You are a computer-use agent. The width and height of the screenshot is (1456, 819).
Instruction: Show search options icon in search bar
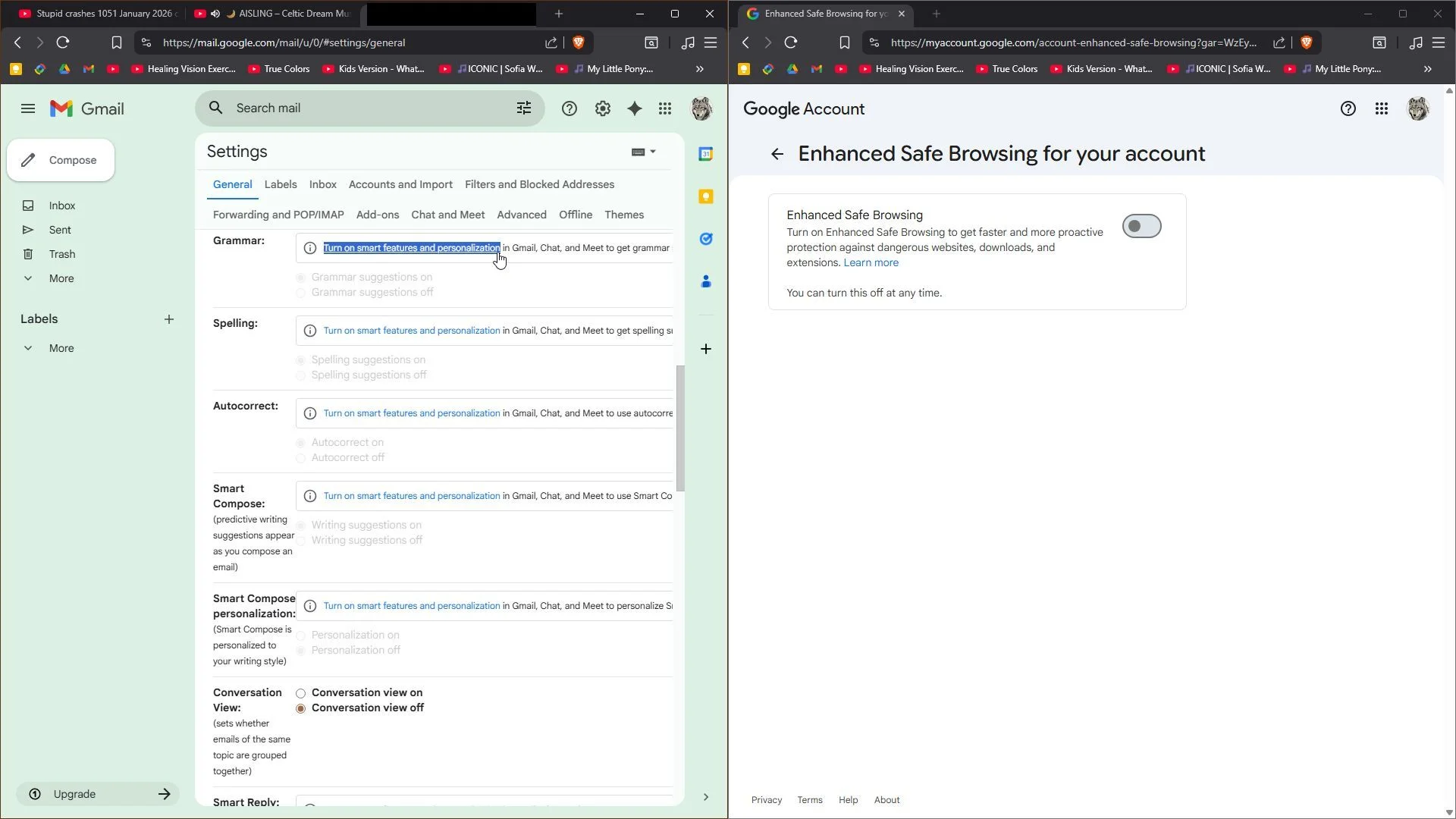(524, 108)
